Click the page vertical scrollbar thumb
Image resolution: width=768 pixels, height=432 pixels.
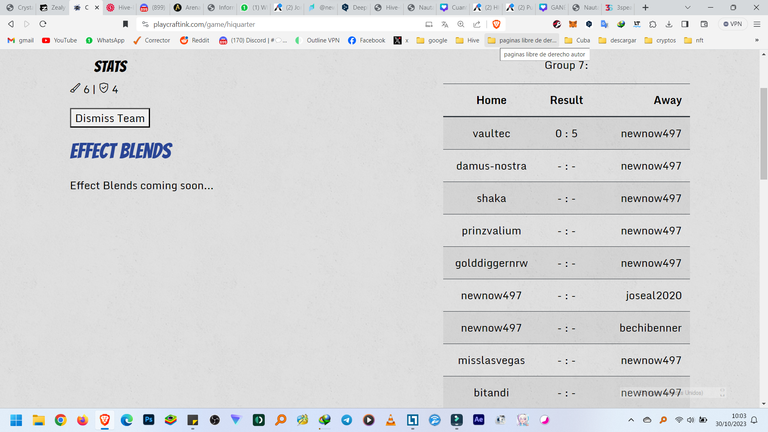(x=764, y=133)
